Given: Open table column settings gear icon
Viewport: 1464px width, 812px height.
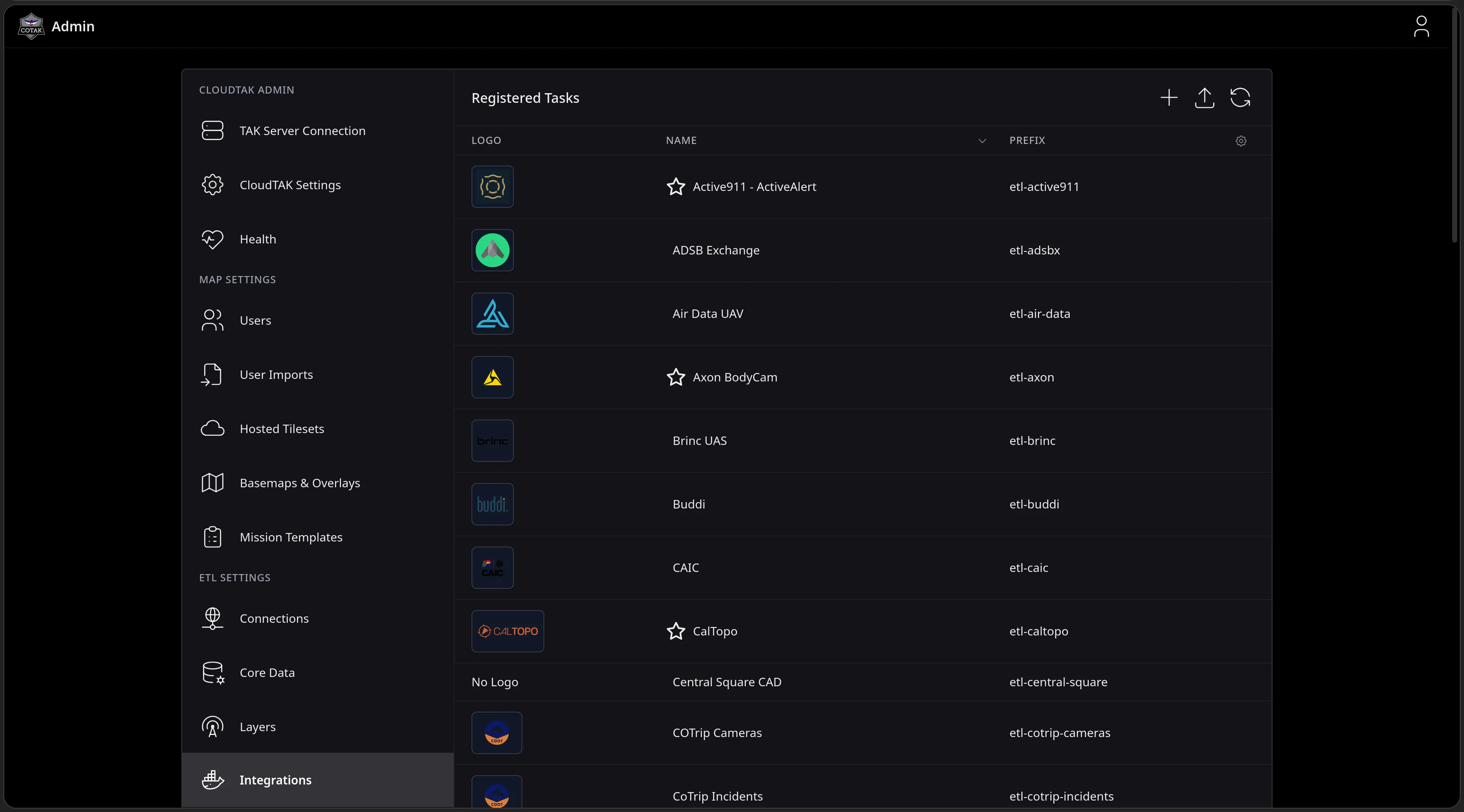Looking at the screenshot, I should click(x=1241, y=141).
